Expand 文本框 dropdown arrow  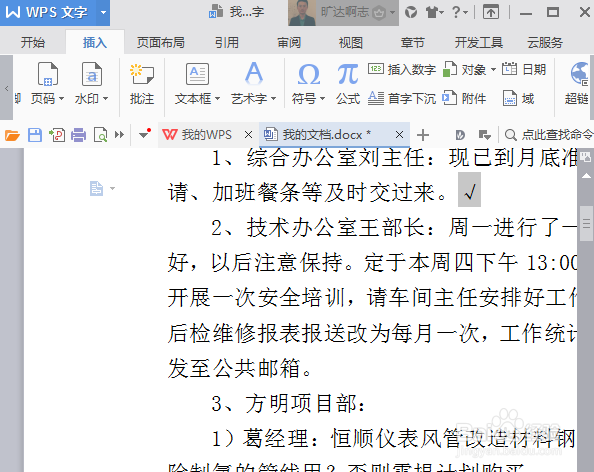point(217,99)
